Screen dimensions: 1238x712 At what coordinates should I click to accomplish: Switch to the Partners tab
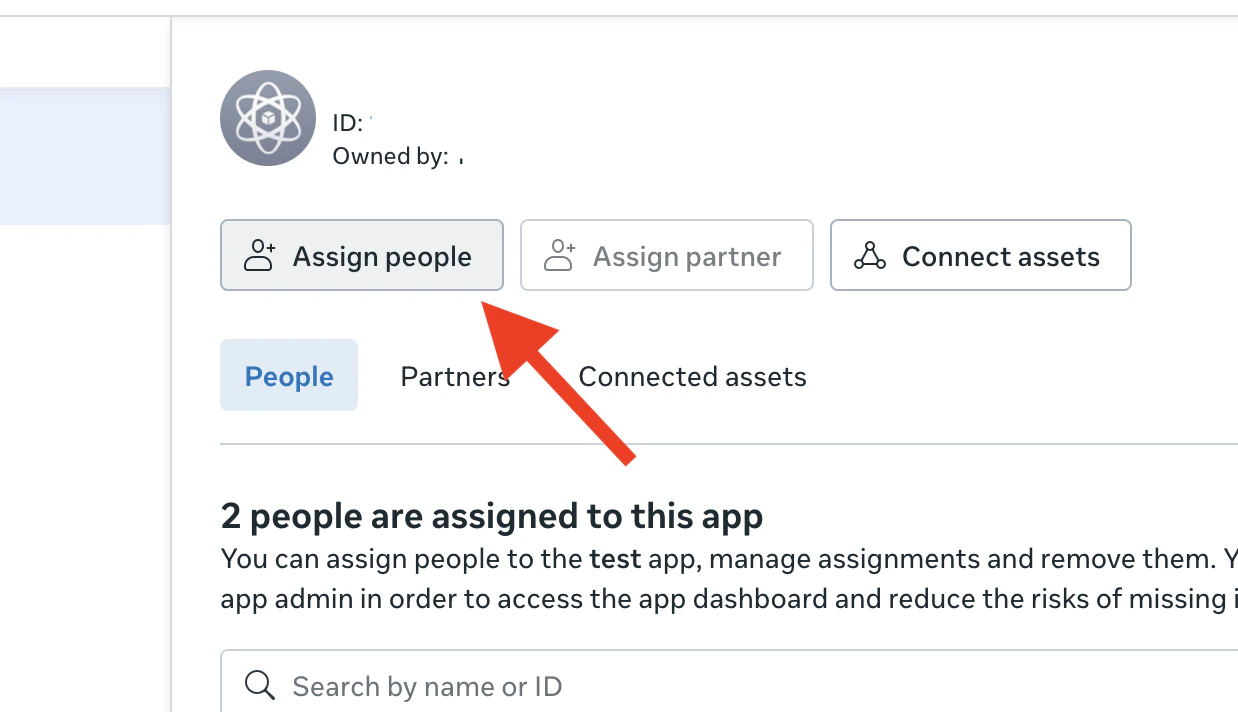click(455, 376)
